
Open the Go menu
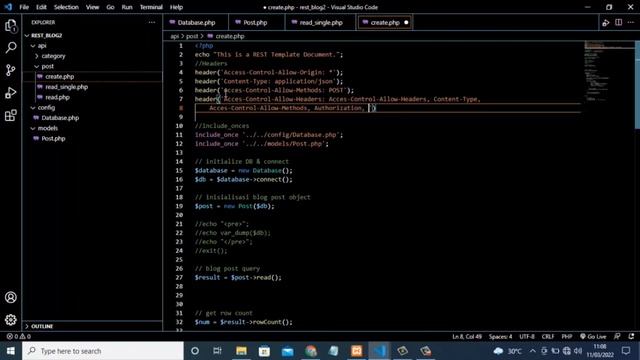[x=110, y=7]
